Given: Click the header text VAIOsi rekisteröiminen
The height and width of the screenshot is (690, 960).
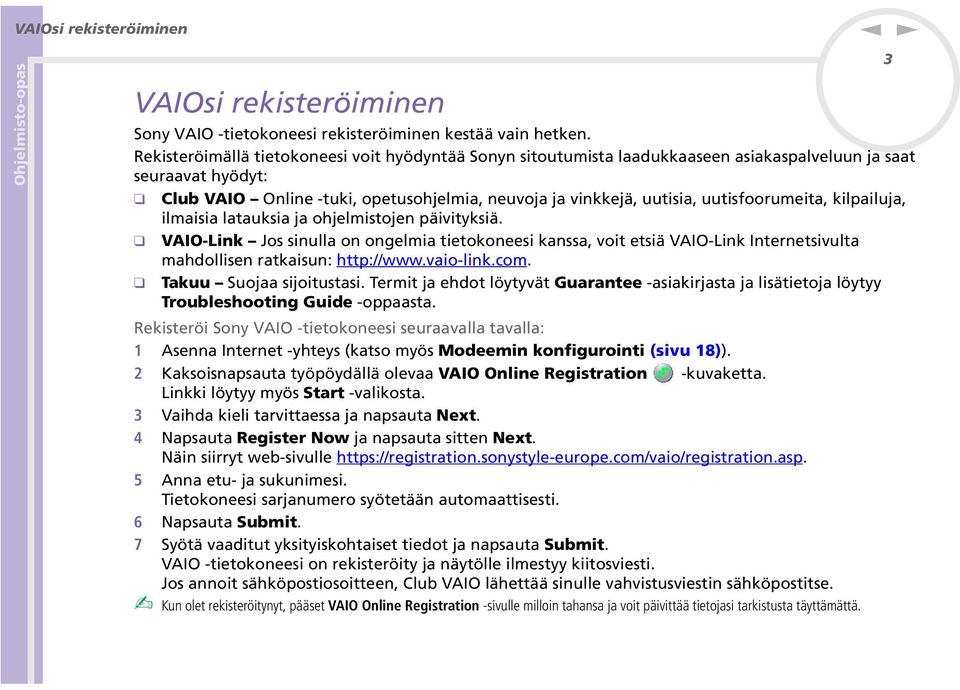Looking at the screenshot, I should tap(101, 29).
